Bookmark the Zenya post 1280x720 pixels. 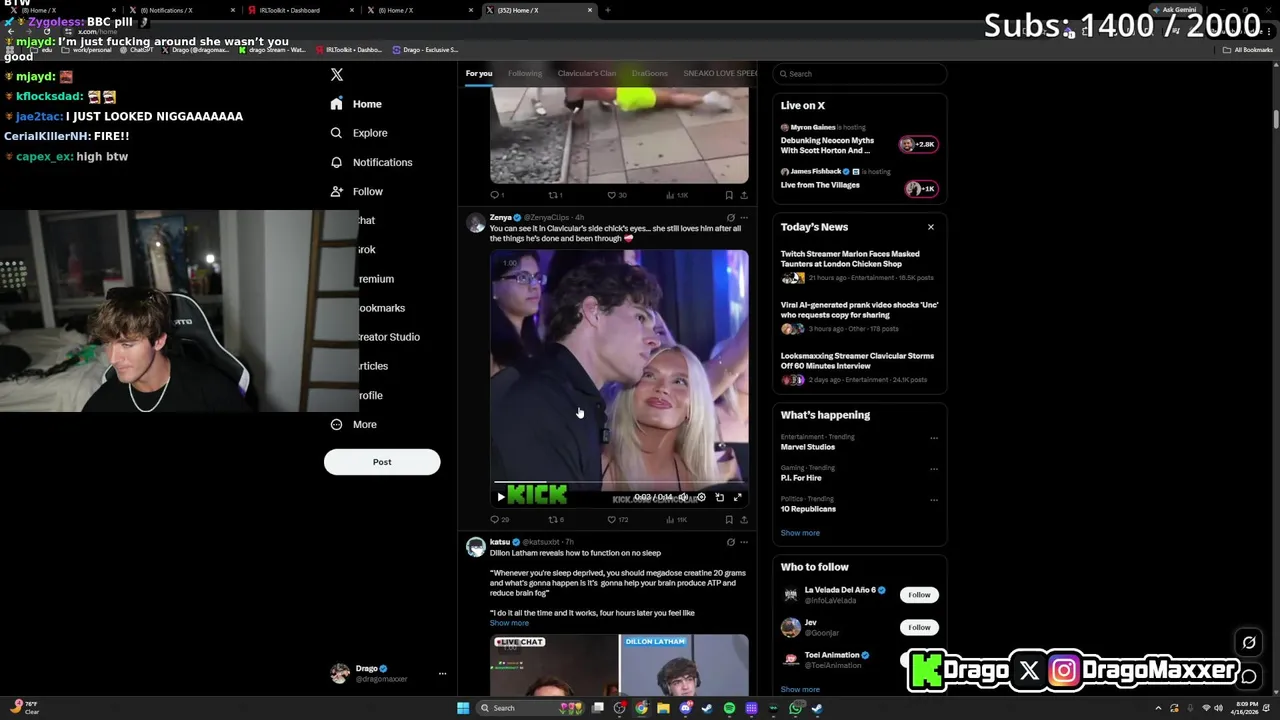[x=729, y=520]
